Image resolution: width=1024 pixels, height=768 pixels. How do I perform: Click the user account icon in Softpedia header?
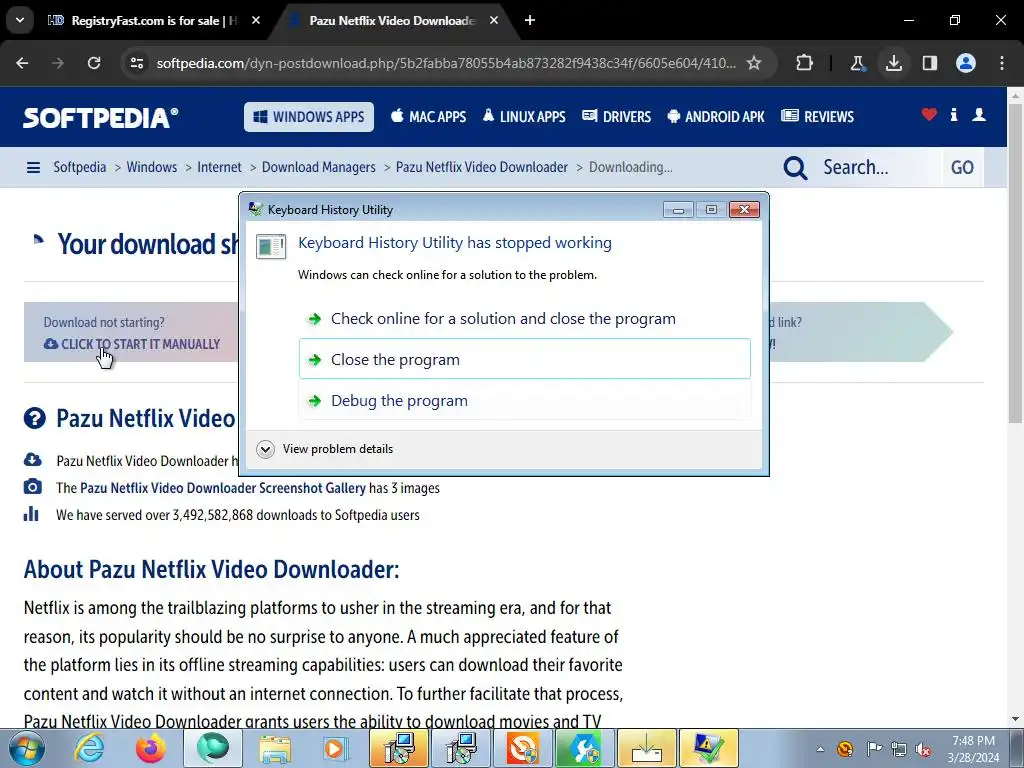tap(979, 115)
